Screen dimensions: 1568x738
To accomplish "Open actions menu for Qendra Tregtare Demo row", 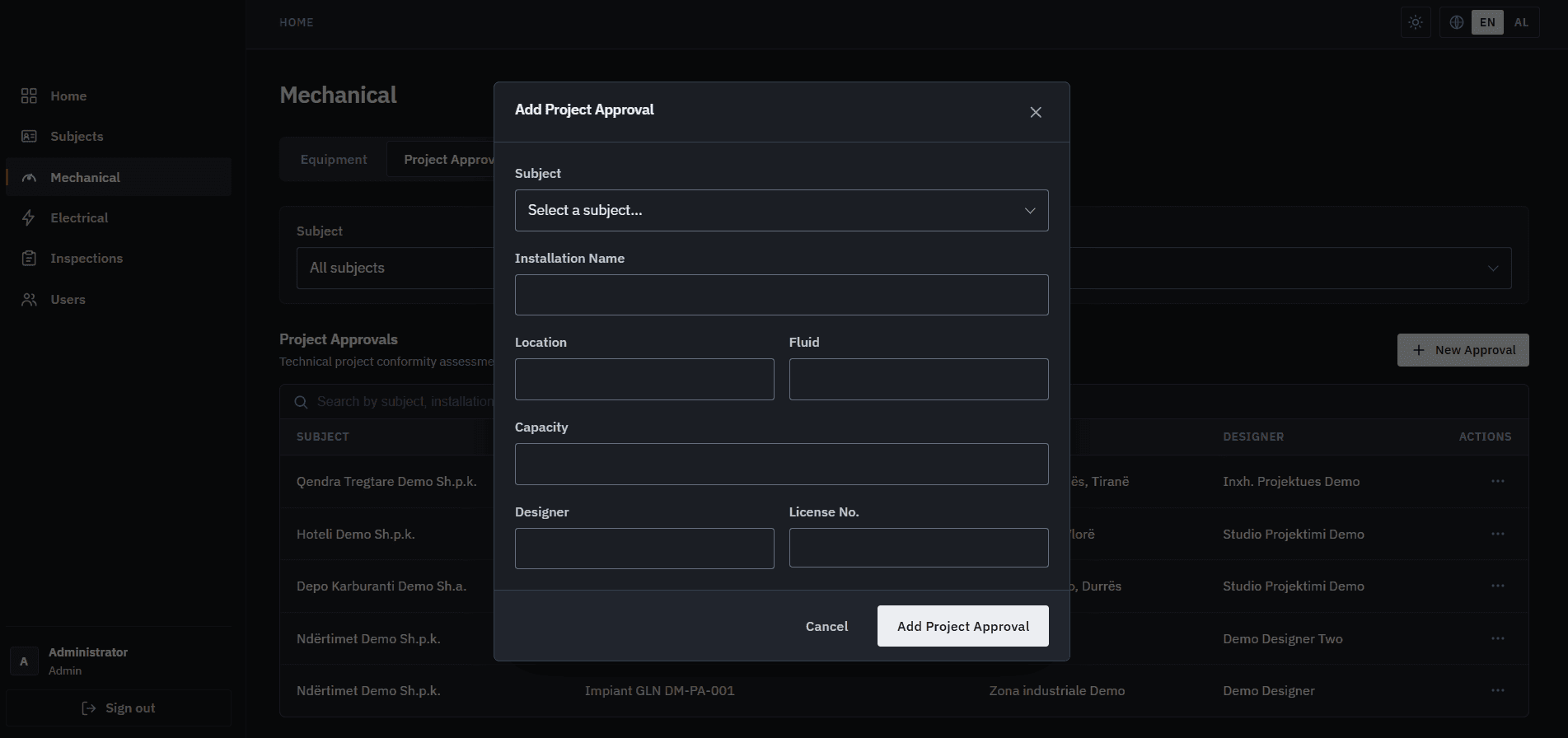I will (1498, 481).
